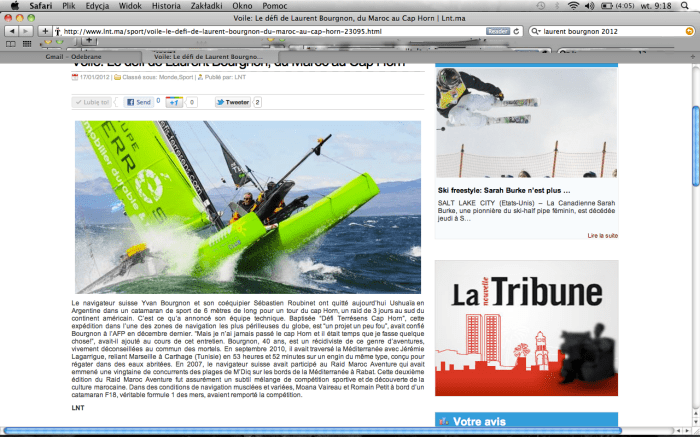Click the Tweeter share button
700x437 pixels.
coord(233,102)
